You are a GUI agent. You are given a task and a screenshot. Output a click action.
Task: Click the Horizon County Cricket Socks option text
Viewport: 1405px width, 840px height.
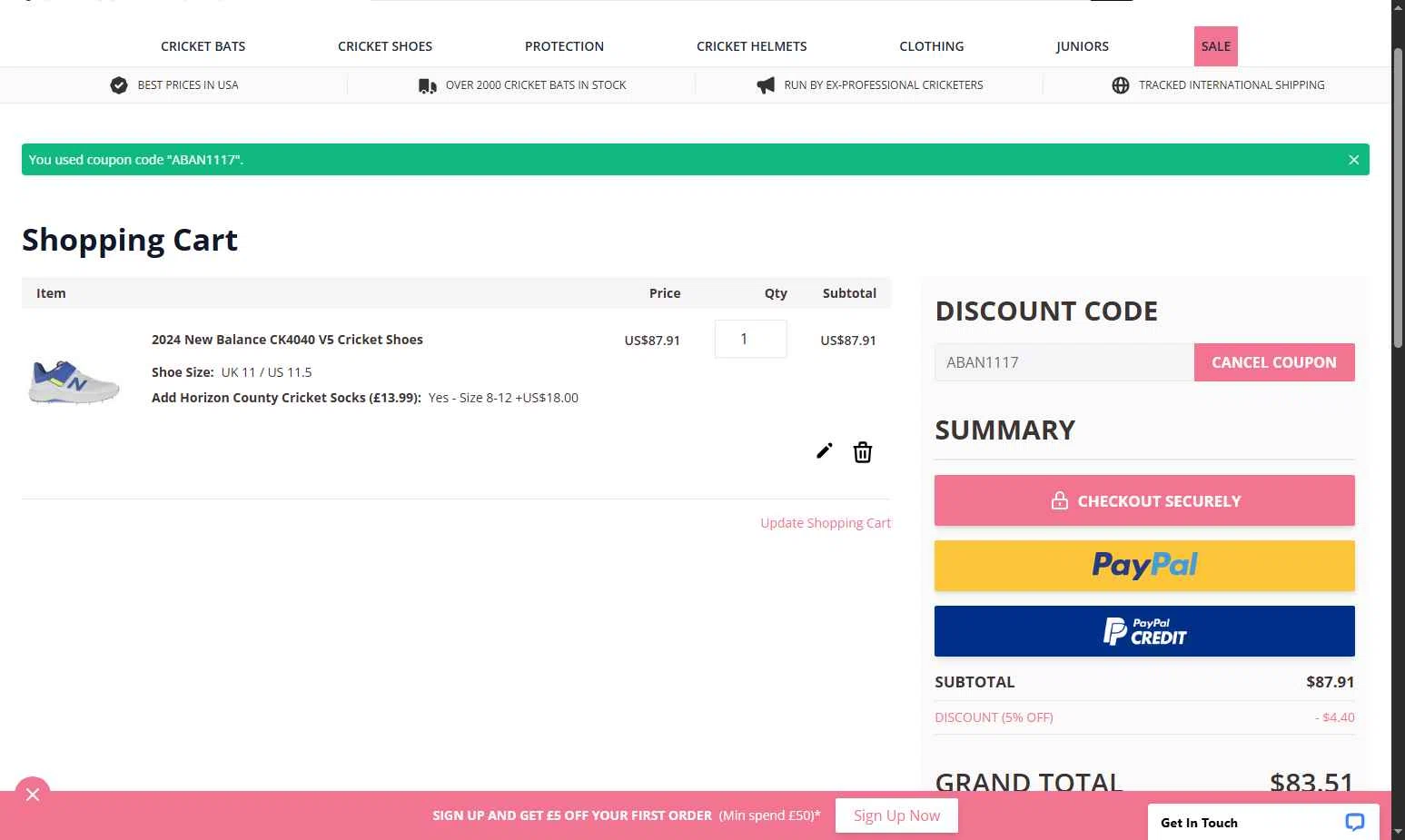[x=365, y=398]
